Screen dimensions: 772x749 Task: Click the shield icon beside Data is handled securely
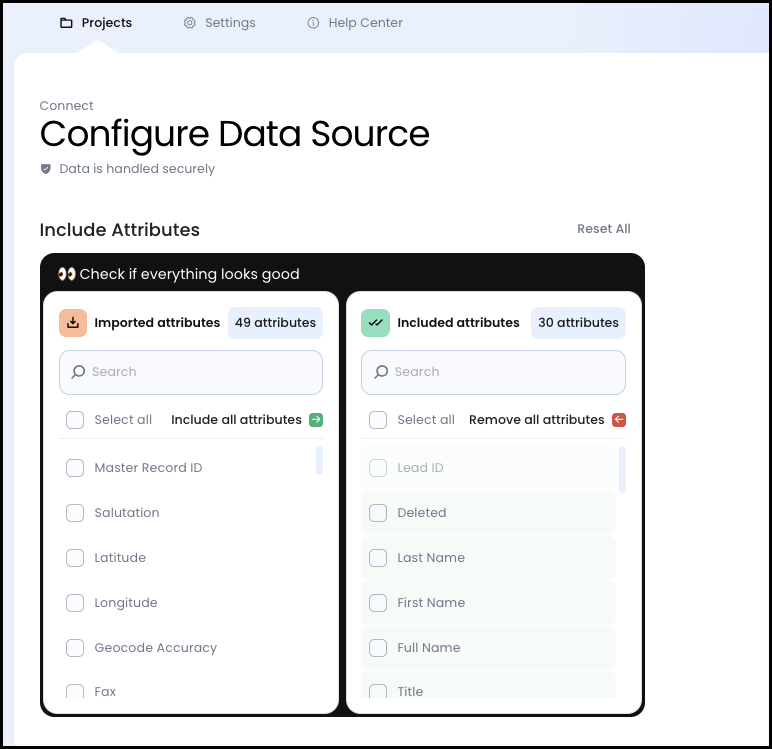coord(46,169)
